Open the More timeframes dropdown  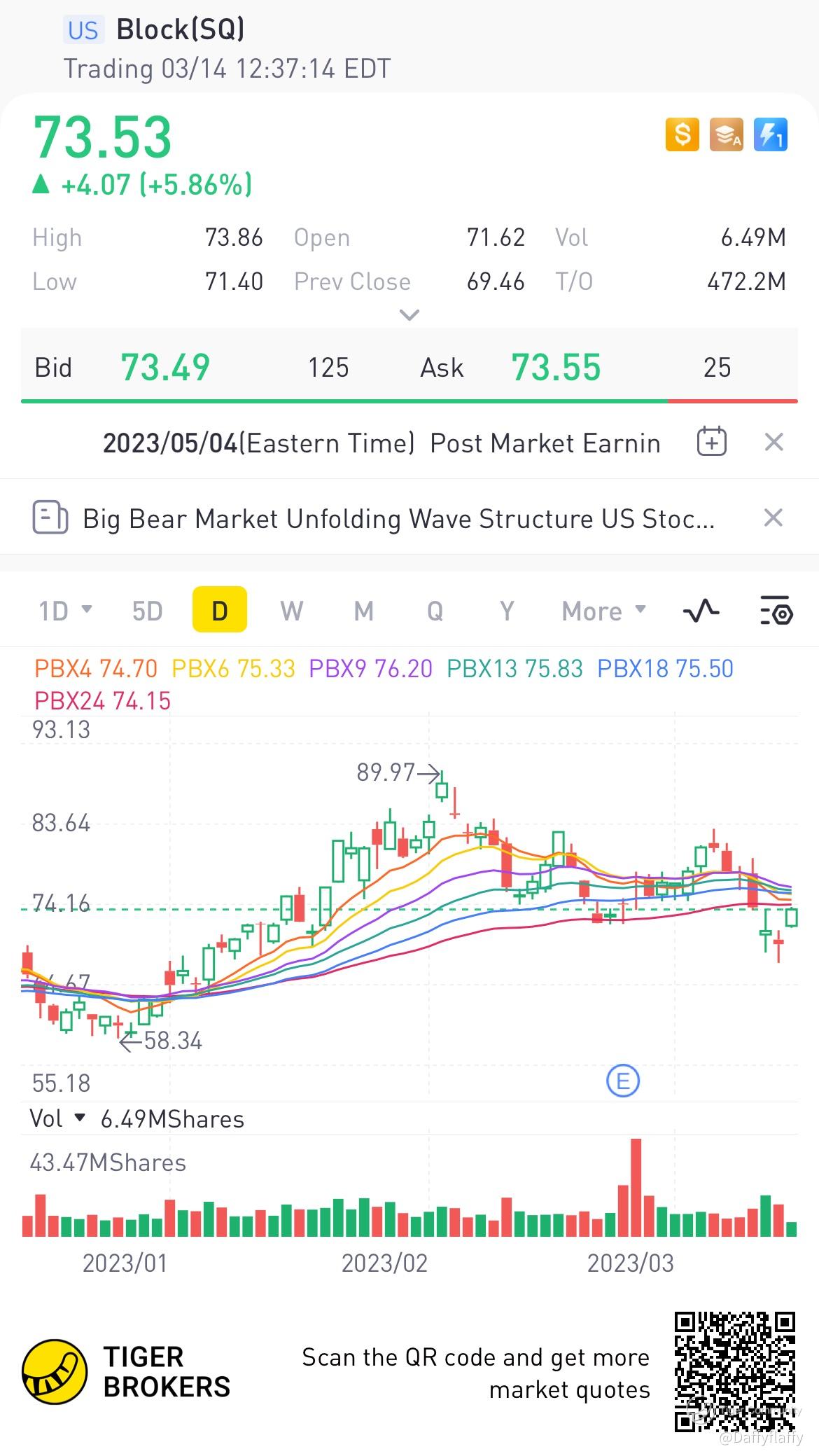click(x=603, y=611)
